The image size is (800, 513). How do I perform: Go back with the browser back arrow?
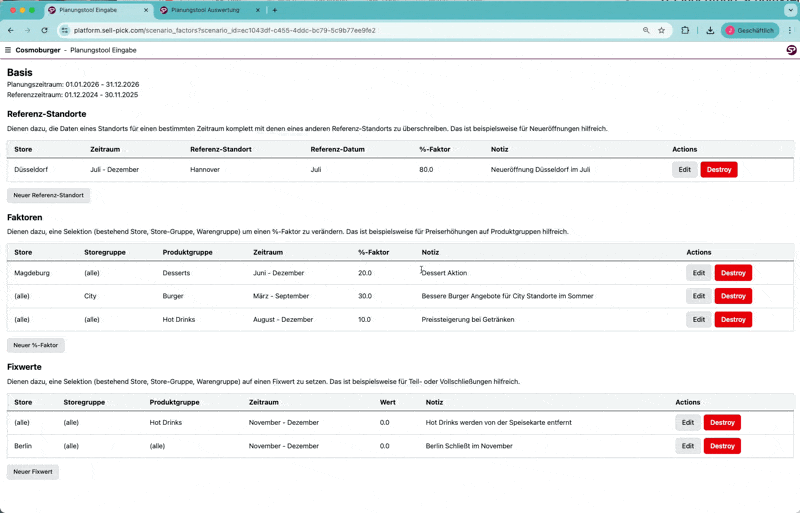tap(11, 31)
